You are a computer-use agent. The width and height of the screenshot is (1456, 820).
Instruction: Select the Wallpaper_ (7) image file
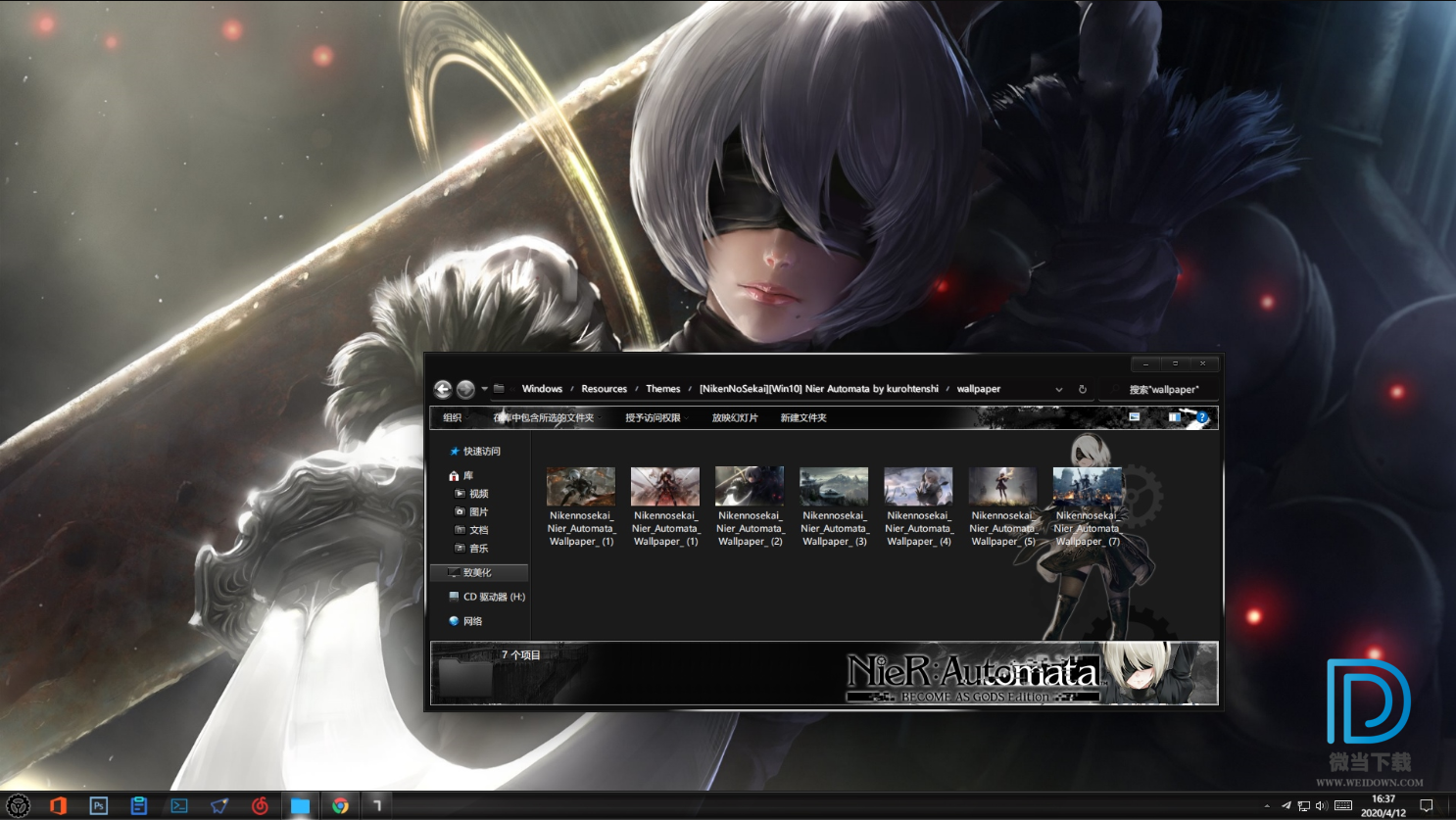1087,506
